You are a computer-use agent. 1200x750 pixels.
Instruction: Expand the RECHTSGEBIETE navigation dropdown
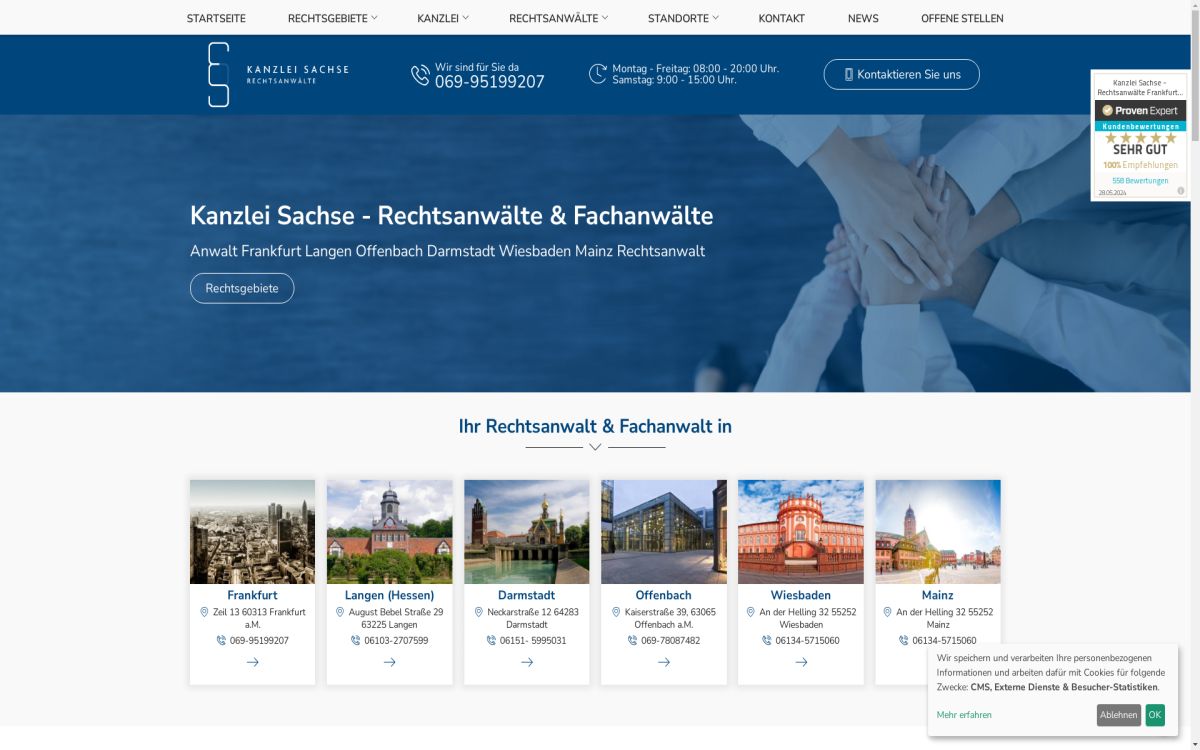[330, 17]
